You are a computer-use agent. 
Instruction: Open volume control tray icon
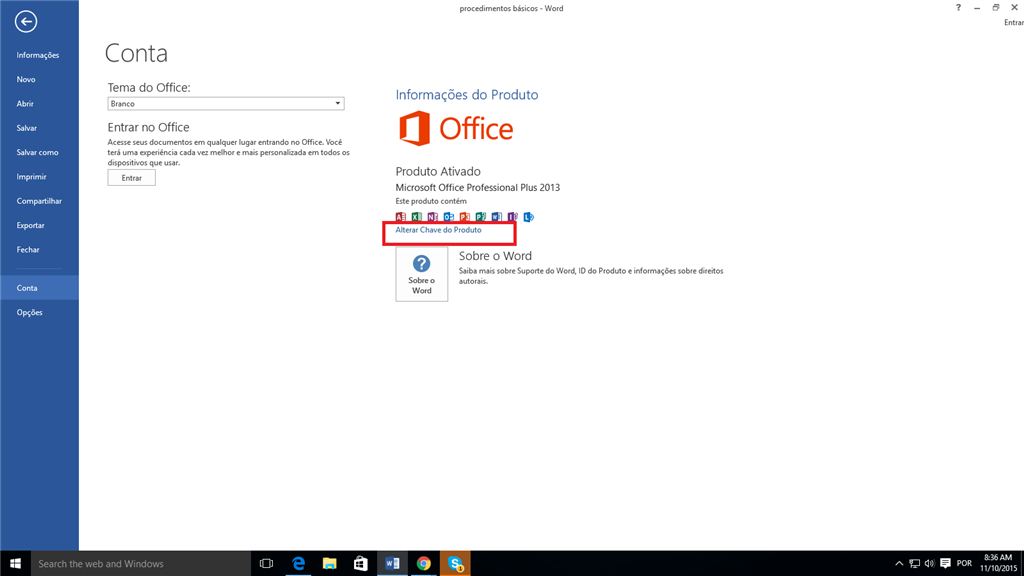(x=929, y=564)
